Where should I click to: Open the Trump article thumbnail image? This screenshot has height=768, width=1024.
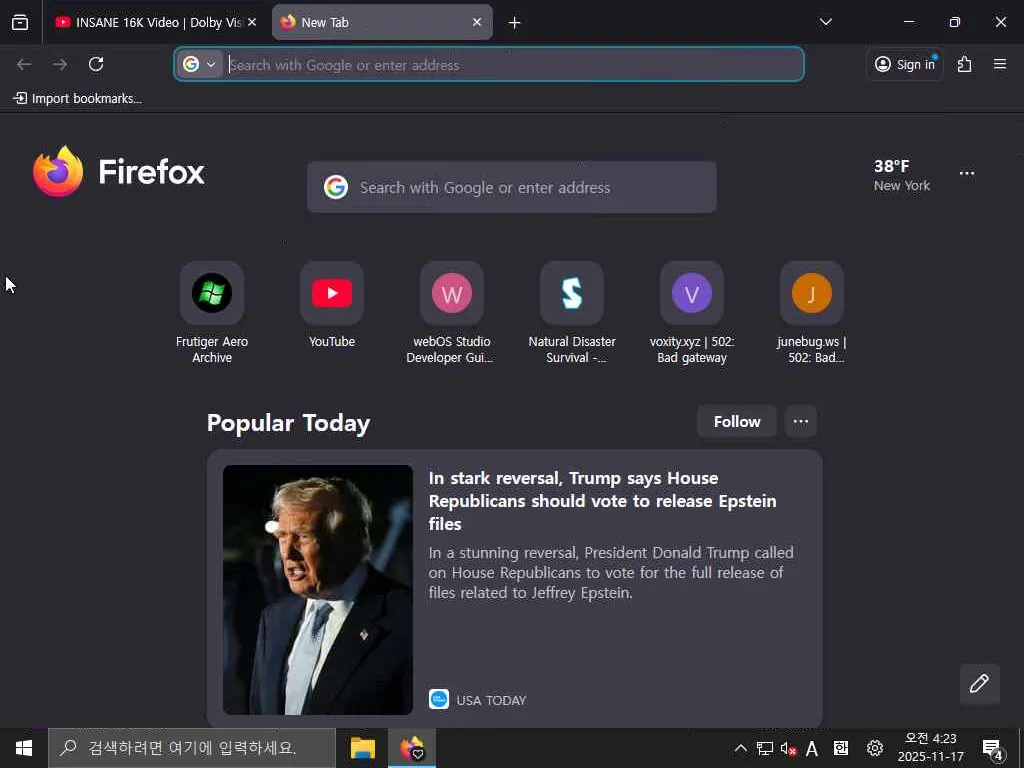(317, 590)
